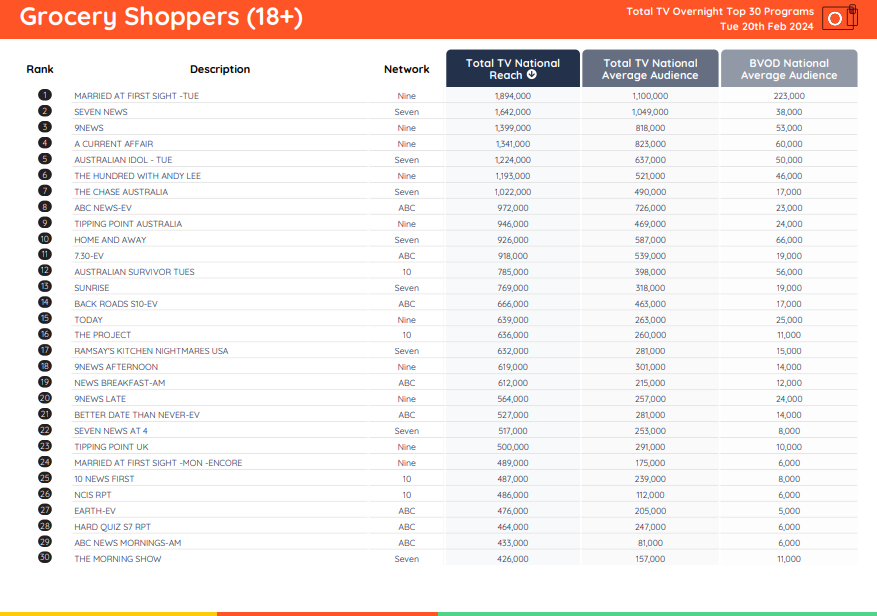Screen dimensions: 877x616
Task: Select the BVOD National Average Audience column header
Action: click(788, 69)
